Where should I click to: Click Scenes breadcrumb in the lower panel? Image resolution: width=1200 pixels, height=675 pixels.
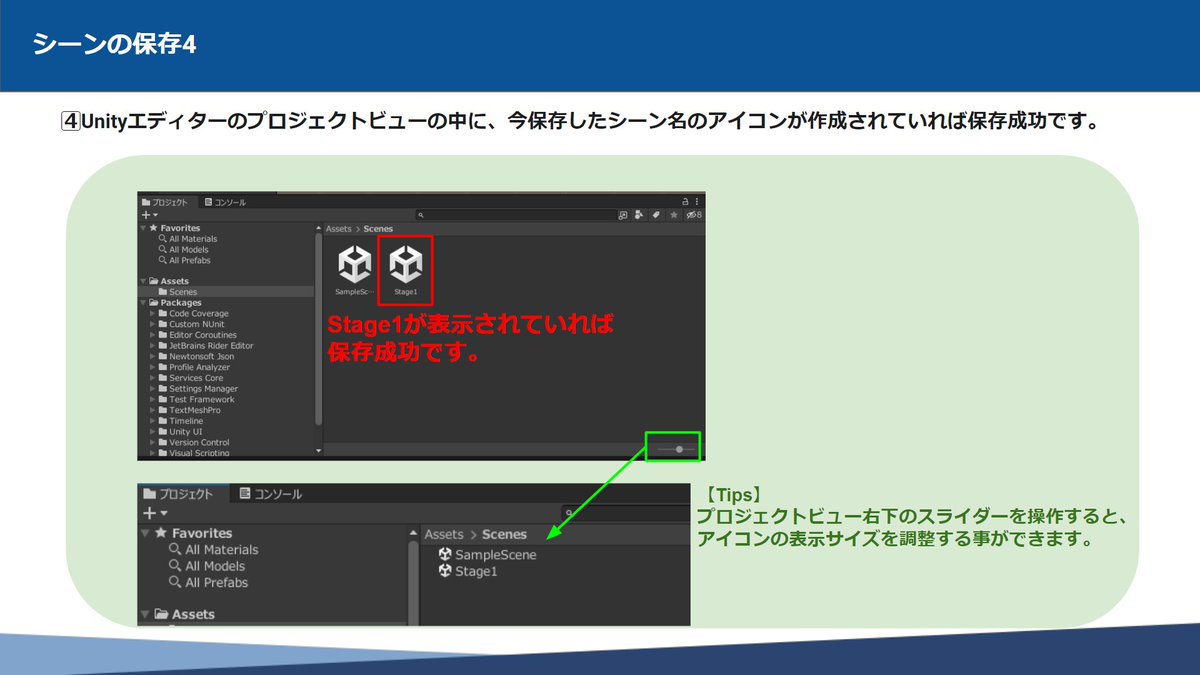tap(504, 535)
